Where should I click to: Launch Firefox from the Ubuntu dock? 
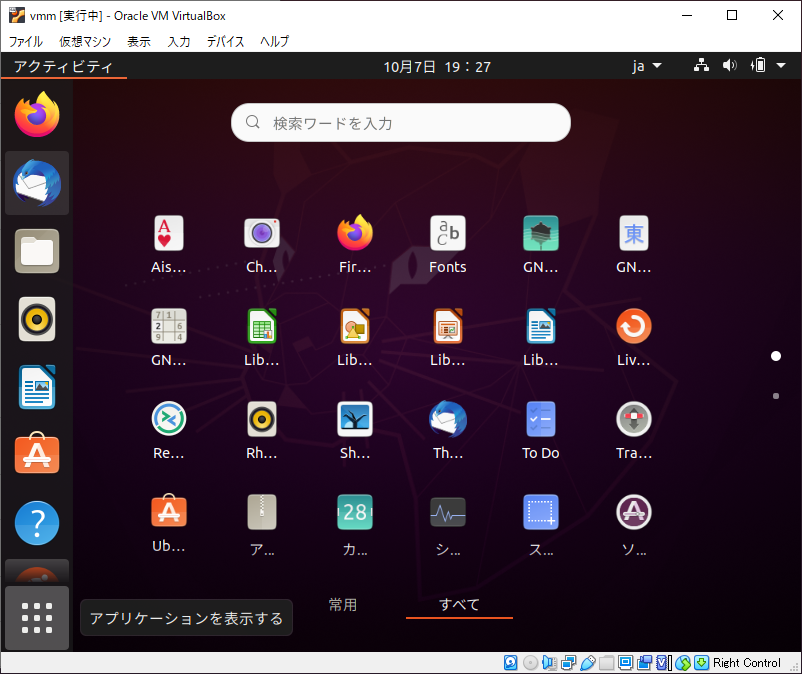37,115
